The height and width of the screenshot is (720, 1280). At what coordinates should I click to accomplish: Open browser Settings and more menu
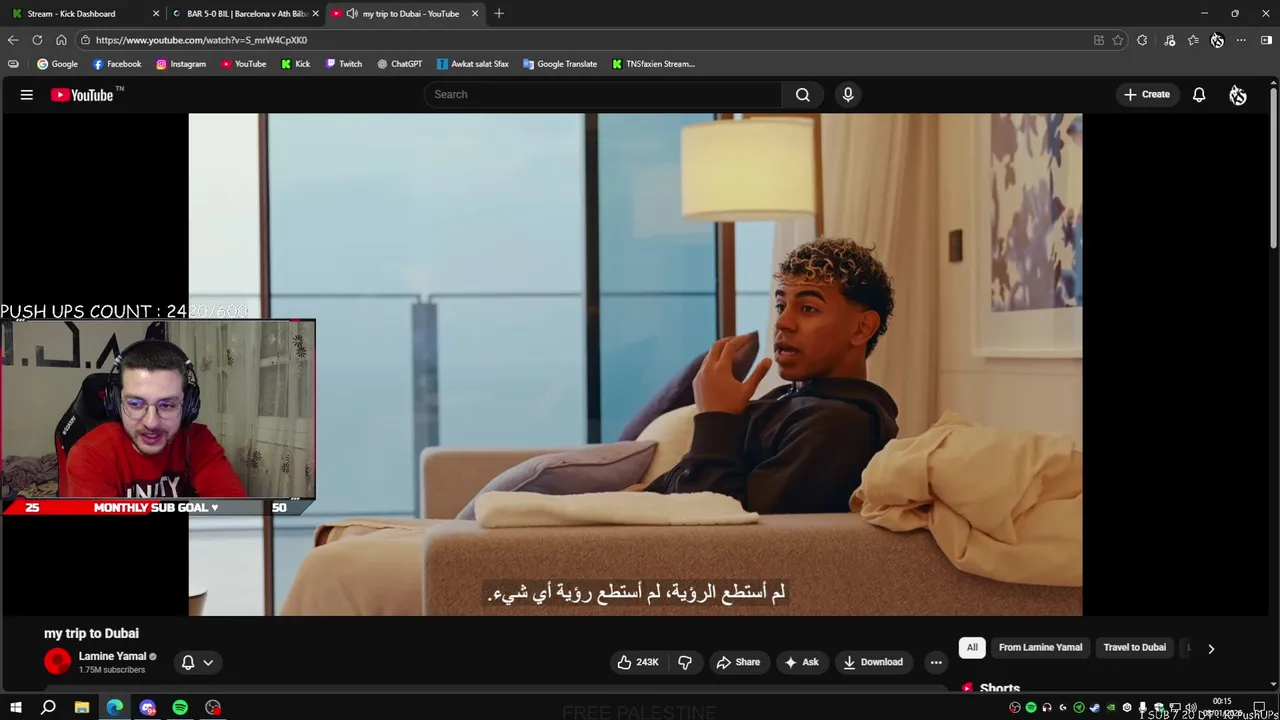[1241, 40]
